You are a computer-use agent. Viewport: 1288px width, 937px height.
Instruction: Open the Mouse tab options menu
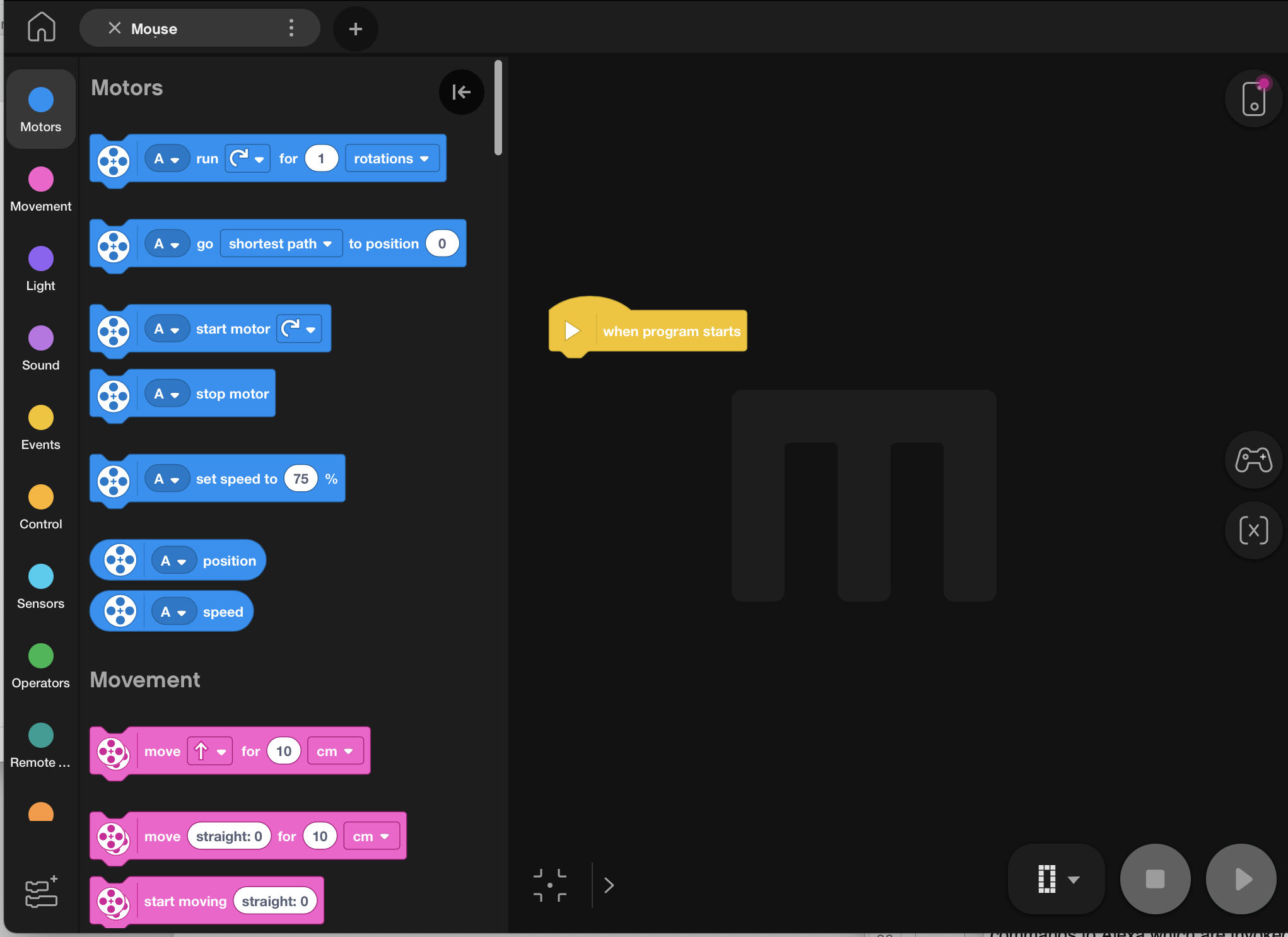pyautogui.click(x=291, y=28)
